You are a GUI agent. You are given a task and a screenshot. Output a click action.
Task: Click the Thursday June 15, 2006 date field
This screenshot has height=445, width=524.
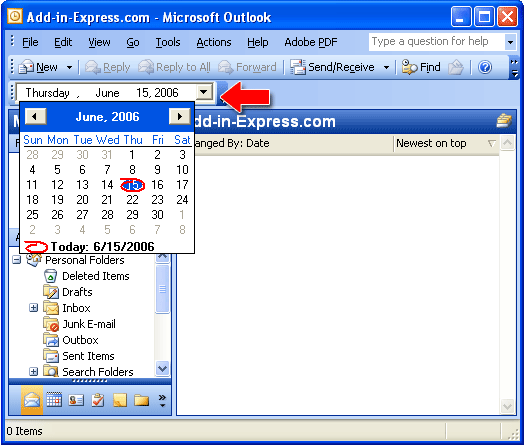tap(106, 93)
